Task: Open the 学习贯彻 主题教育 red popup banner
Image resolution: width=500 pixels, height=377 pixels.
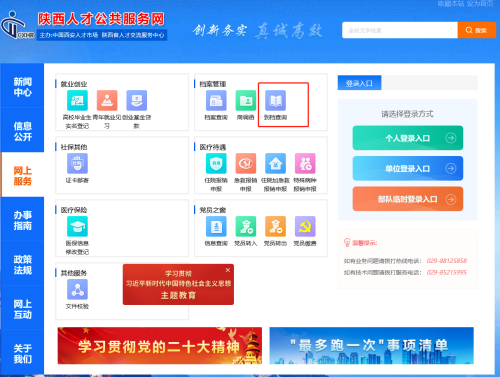Action: click(x=178, y=284)
